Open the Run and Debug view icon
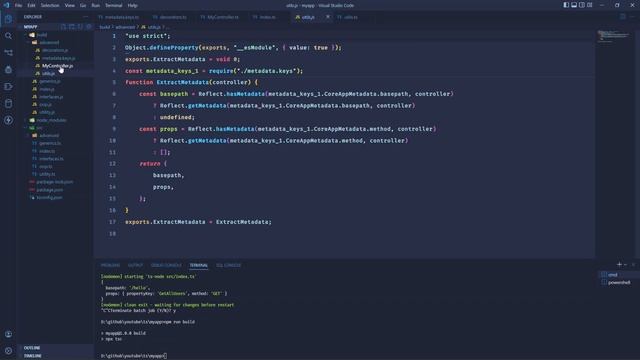 [8, 69]
